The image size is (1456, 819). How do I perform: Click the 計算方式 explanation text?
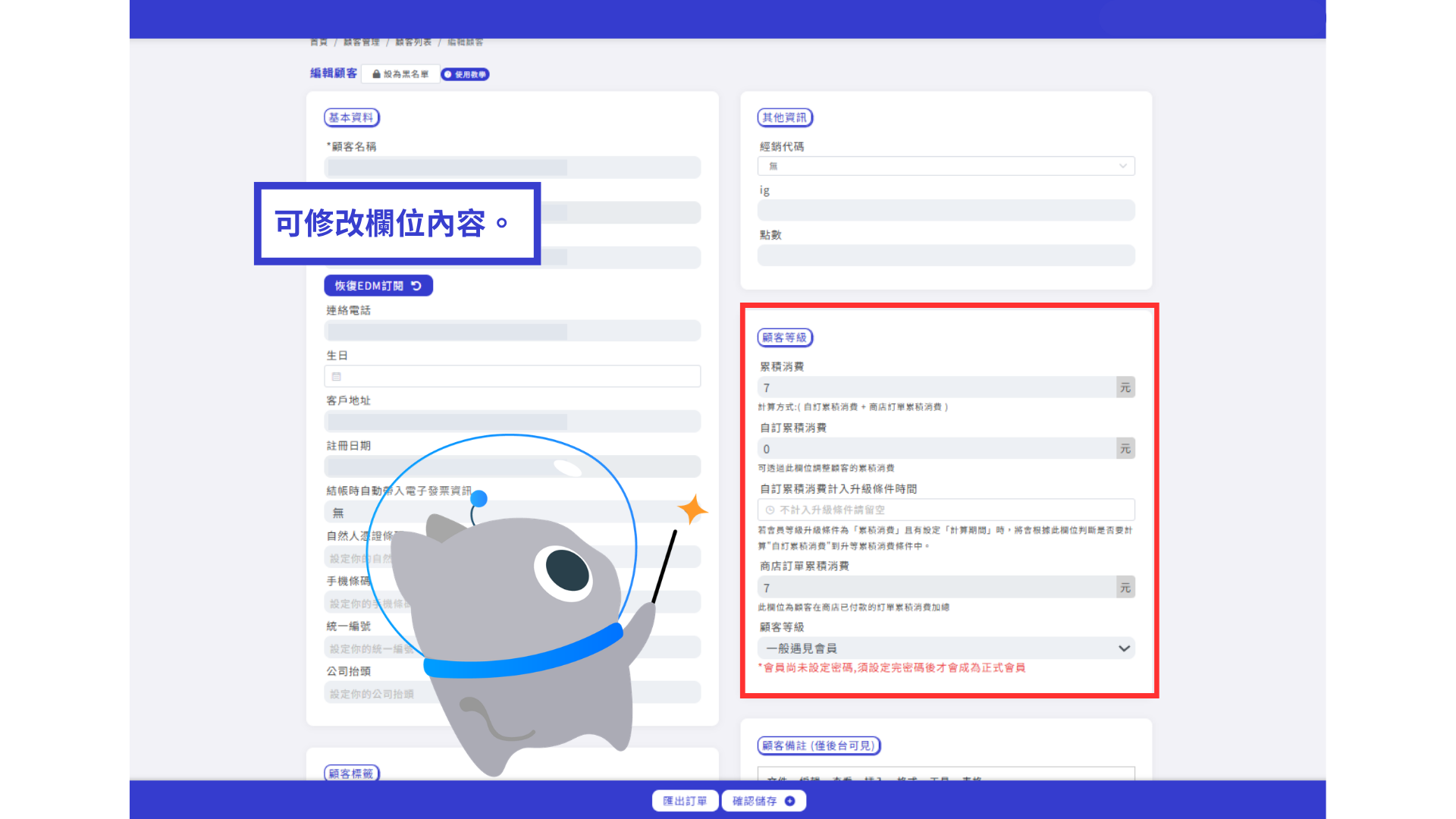pos(853,407)
